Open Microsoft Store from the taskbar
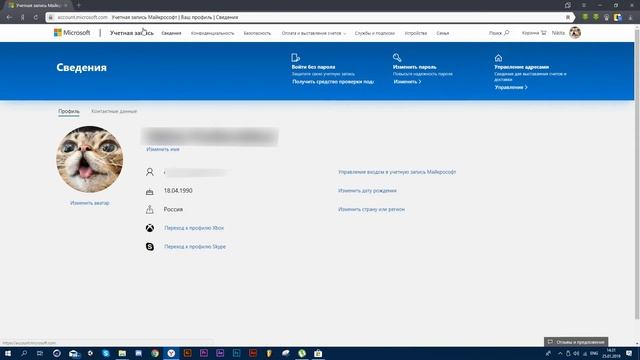 (318, 353)
